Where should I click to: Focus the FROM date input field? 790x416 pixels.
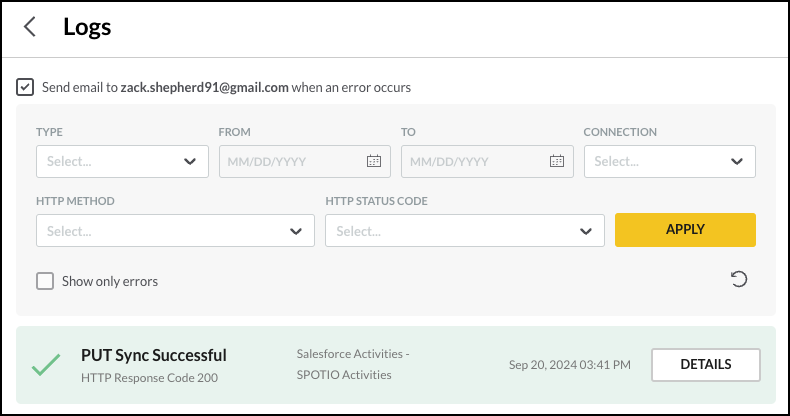pos(305,162)
